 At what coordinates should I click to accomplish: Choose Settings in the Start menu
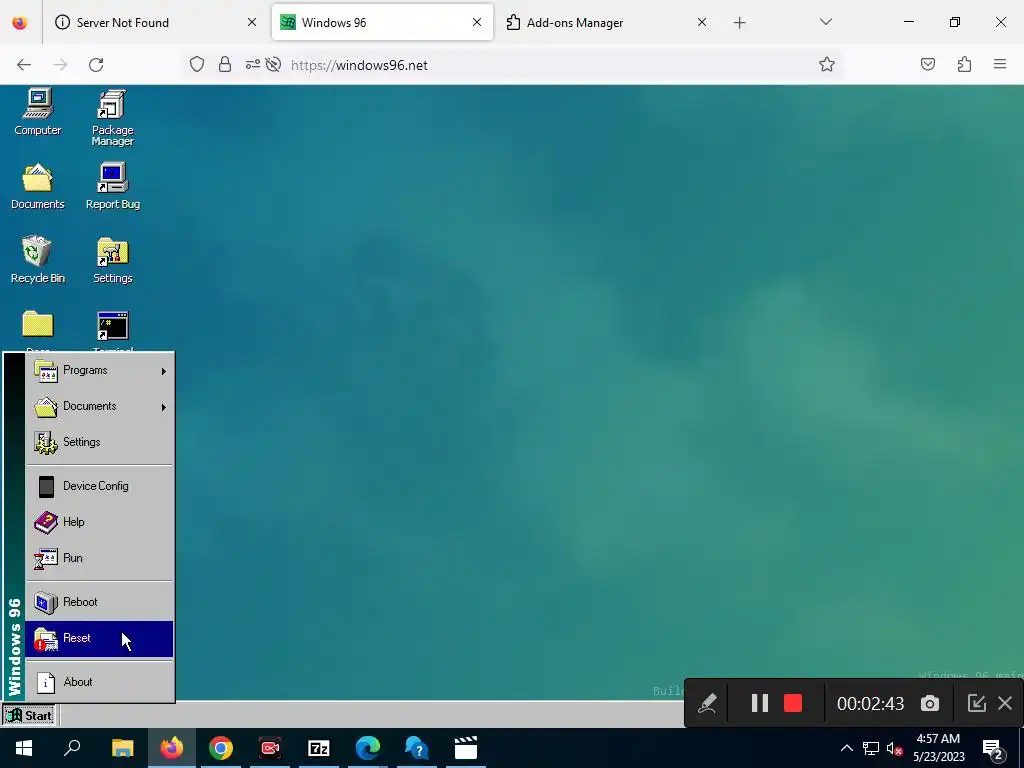click(99, 442)
